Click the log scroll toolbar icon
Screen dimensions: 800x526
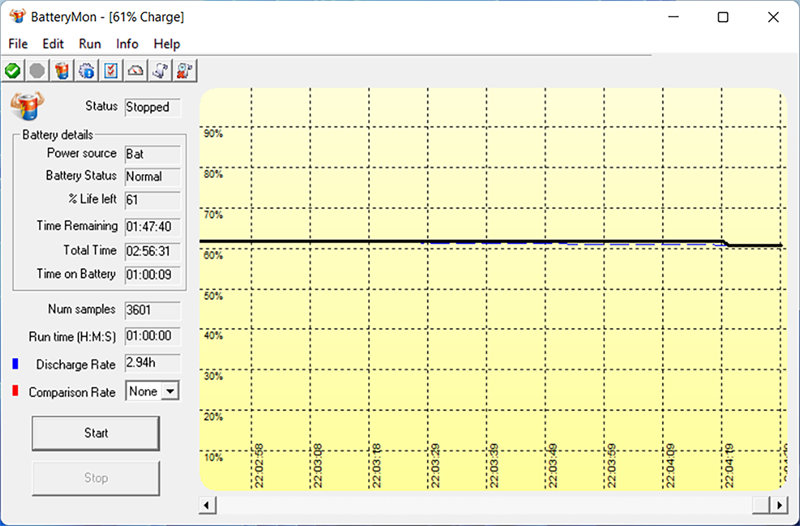click(160, 70)
